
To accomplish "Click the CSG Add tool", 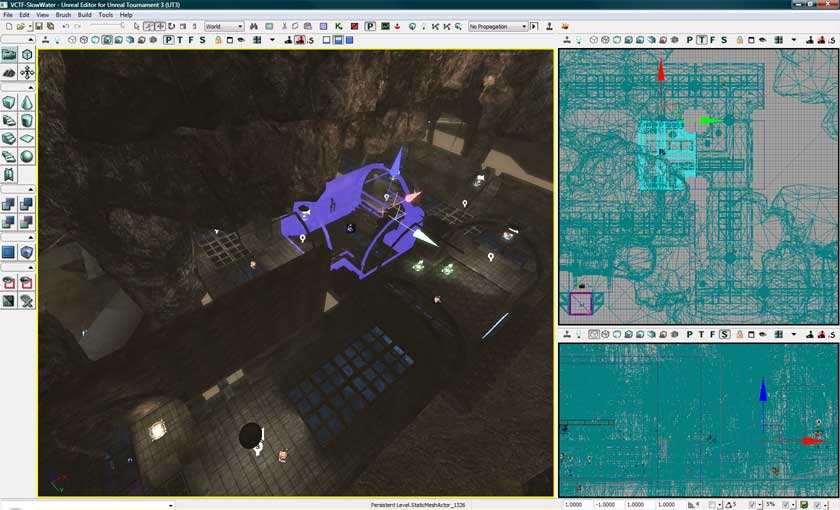I will (x=9, y=204).
